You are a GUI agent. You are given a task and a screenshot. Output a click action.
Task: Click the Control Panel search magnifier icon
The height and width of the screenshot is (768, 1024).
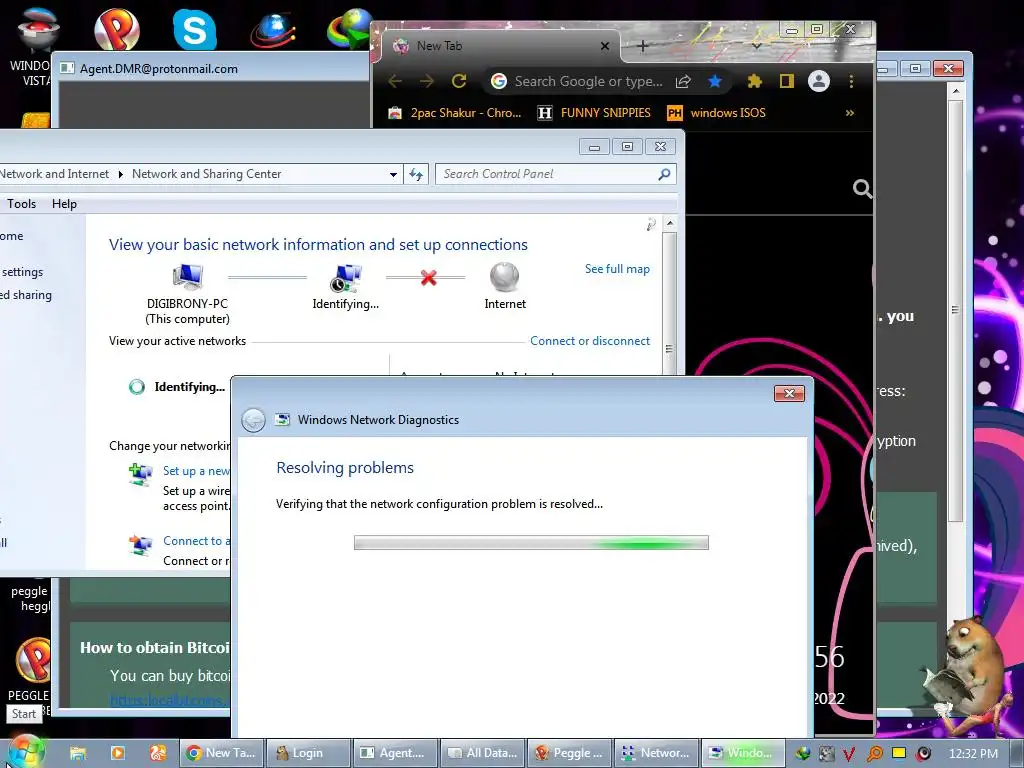tap(664, 174)
